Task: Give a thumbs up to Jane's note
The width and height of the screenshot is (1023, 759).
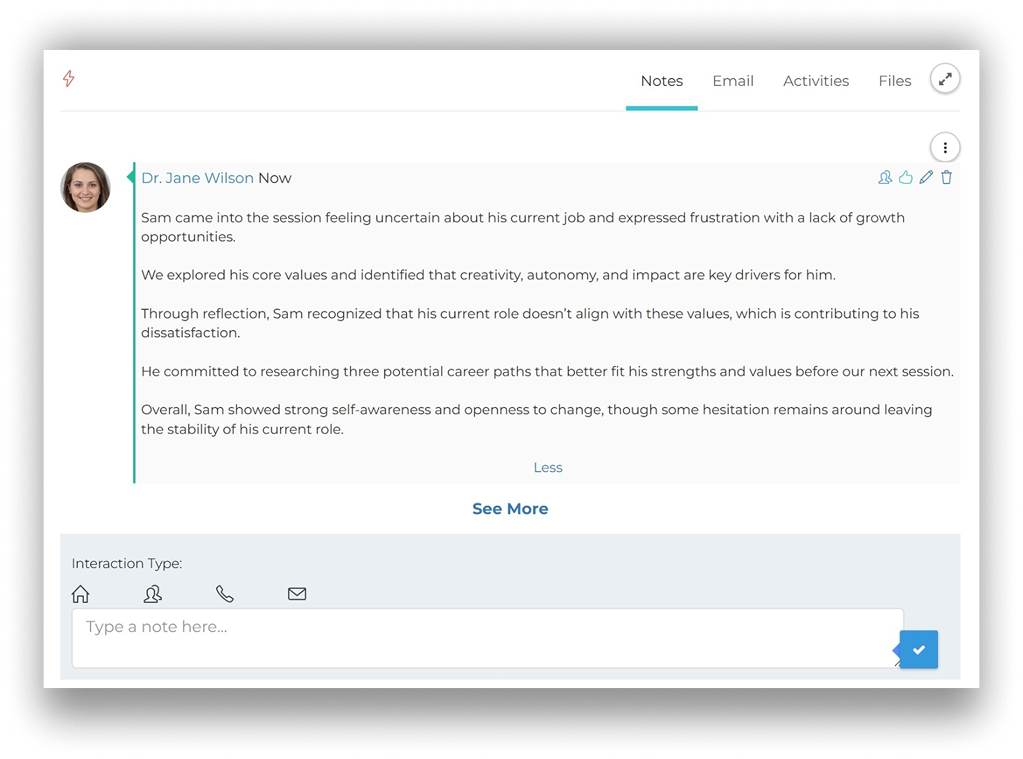Action: (905, 176)
